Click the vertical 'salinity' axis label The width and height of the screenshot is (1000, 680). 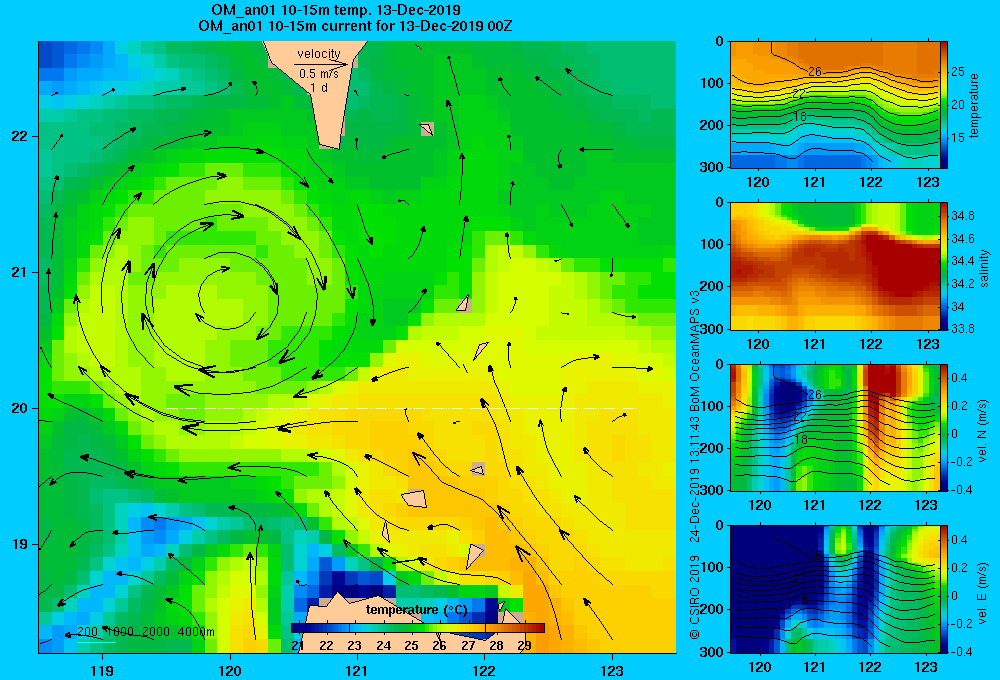(984, 267)
